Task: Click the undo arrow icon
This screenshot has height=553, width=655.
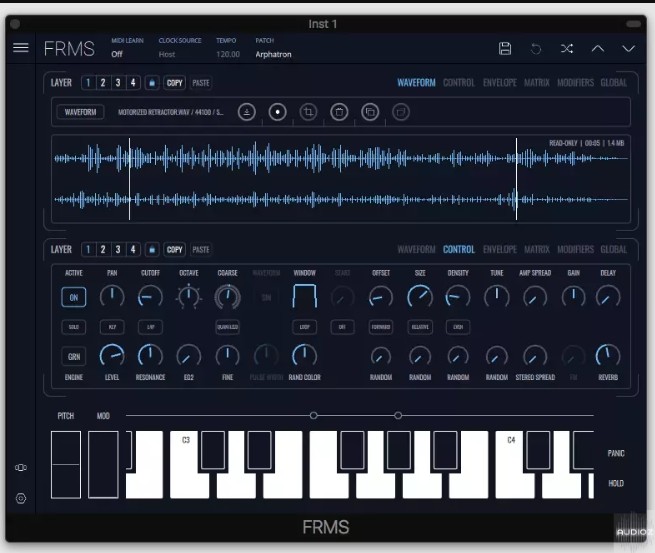Action: [536, 49]
